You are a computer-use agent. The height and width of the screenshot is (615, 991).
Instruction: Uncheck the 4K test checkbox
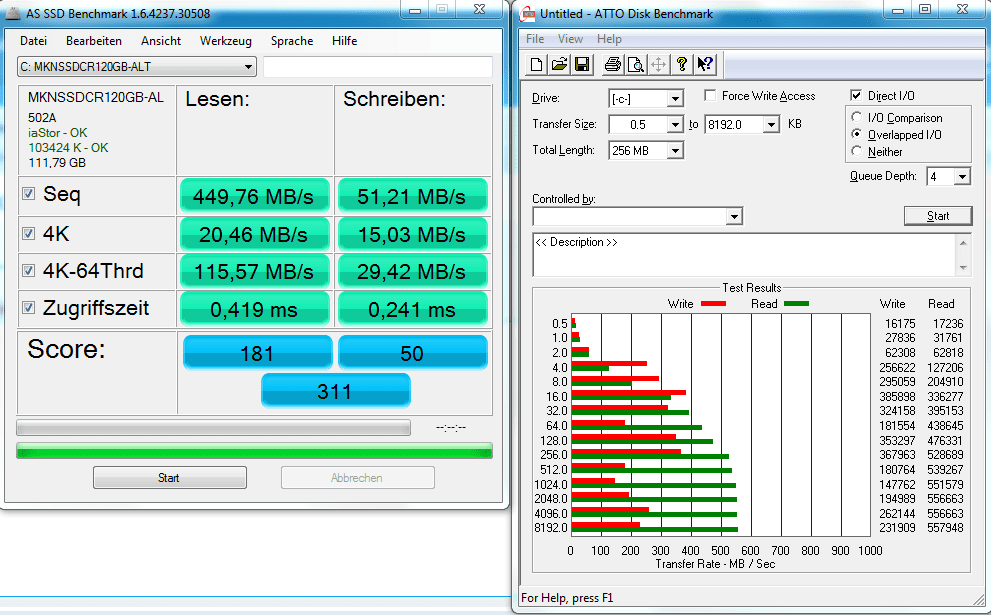pyautogui.click(x=28, y=234)
